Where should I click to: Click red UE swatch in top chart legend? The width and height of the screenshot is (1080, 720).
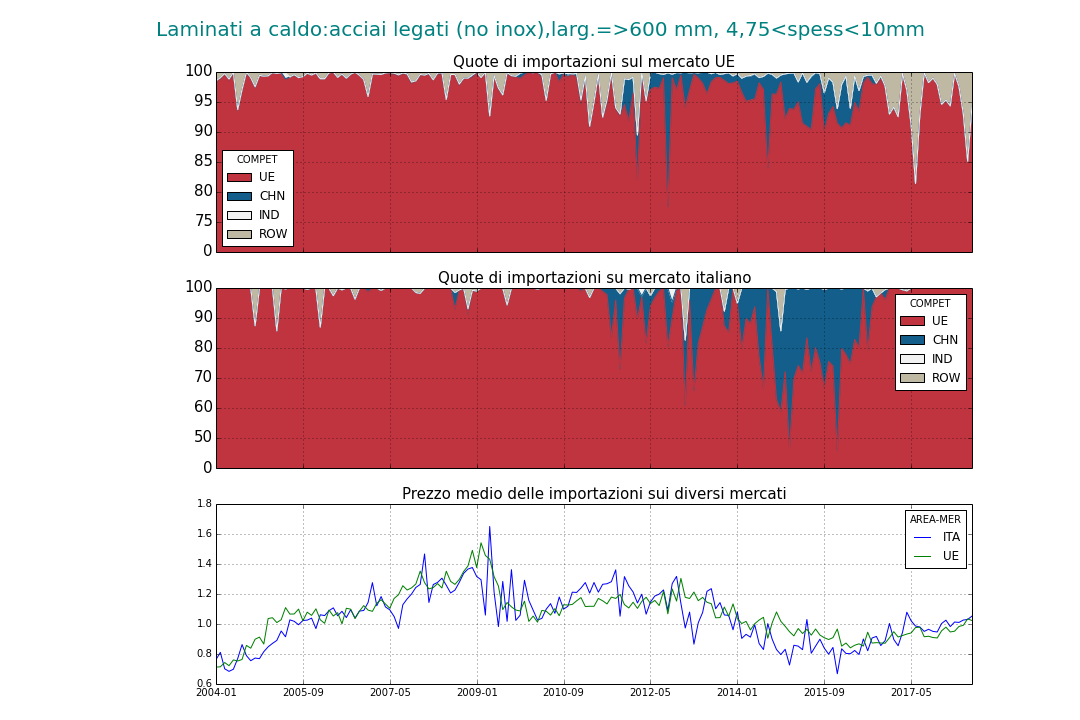pos(239,177)
